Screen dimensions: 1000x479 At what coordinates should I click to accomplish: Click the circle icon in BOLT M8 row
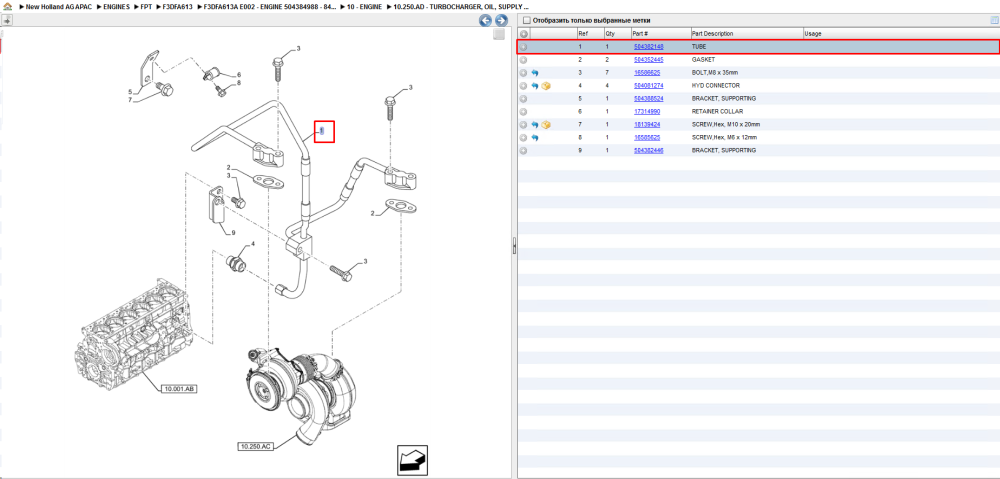524,73
